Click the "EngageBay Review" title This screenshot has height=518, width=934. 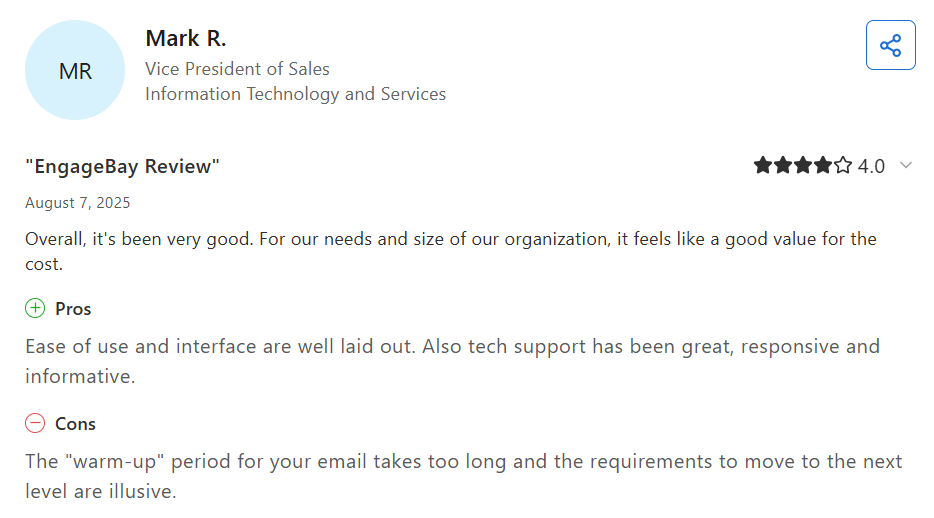point(122,166)
